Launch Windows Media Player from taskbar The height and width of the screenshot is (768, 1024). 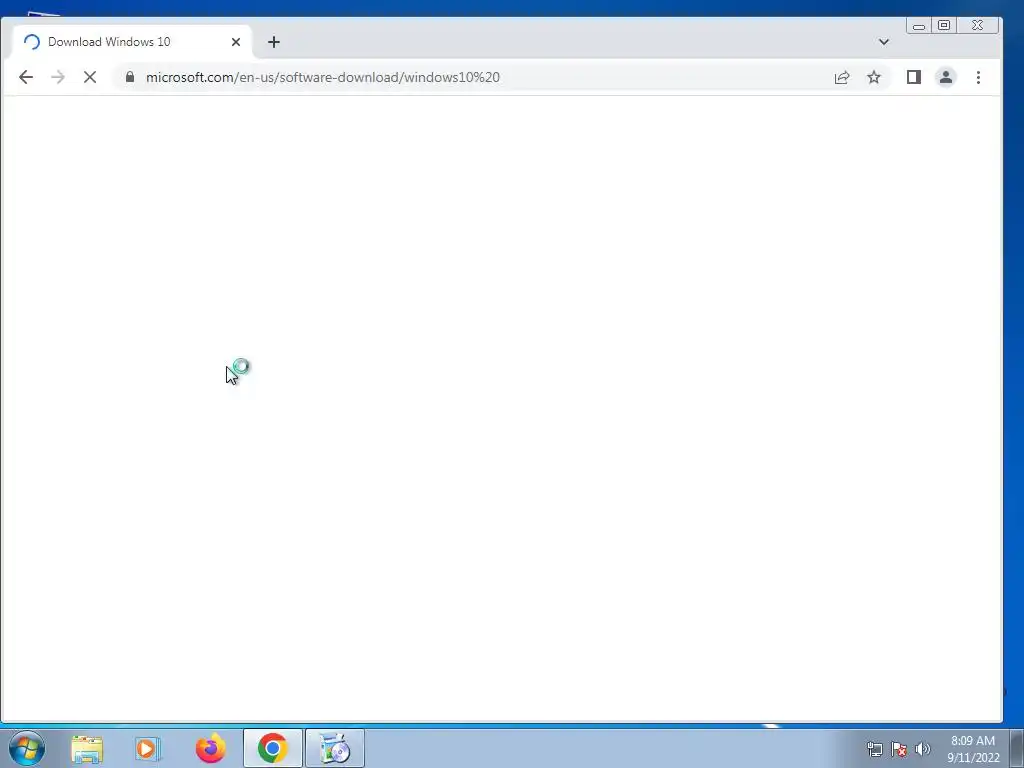pos(148,748)
